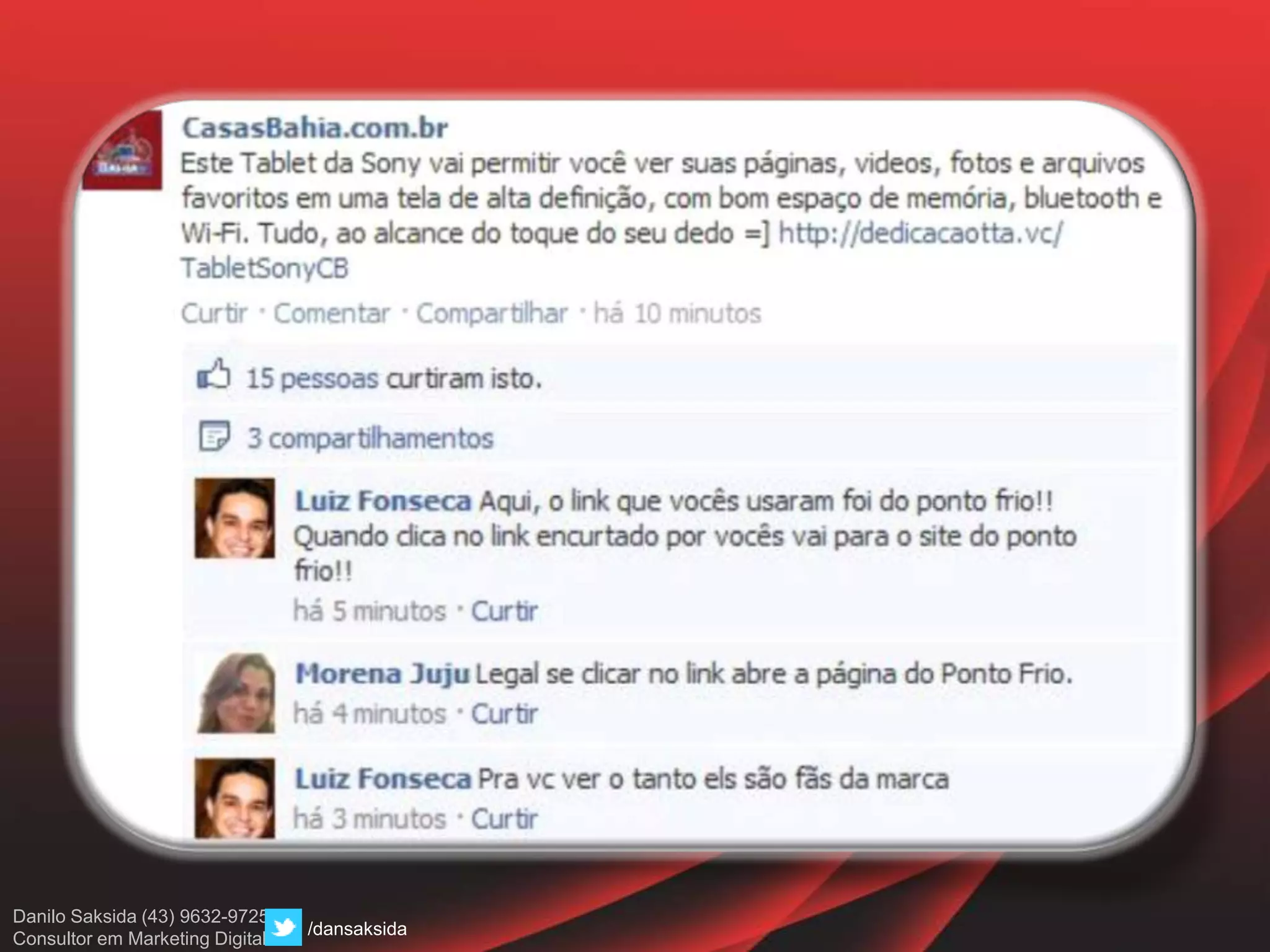Open Luiz Fonseca name on first comment
The height and width of the screenshot is (952, 1270).
click(x=383, y=501)
